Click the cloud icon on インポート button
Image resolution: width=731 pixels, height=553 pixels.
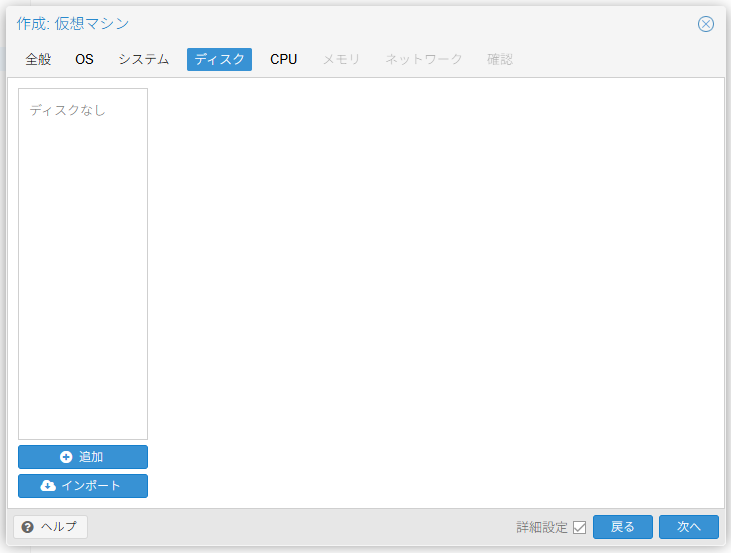48,486
